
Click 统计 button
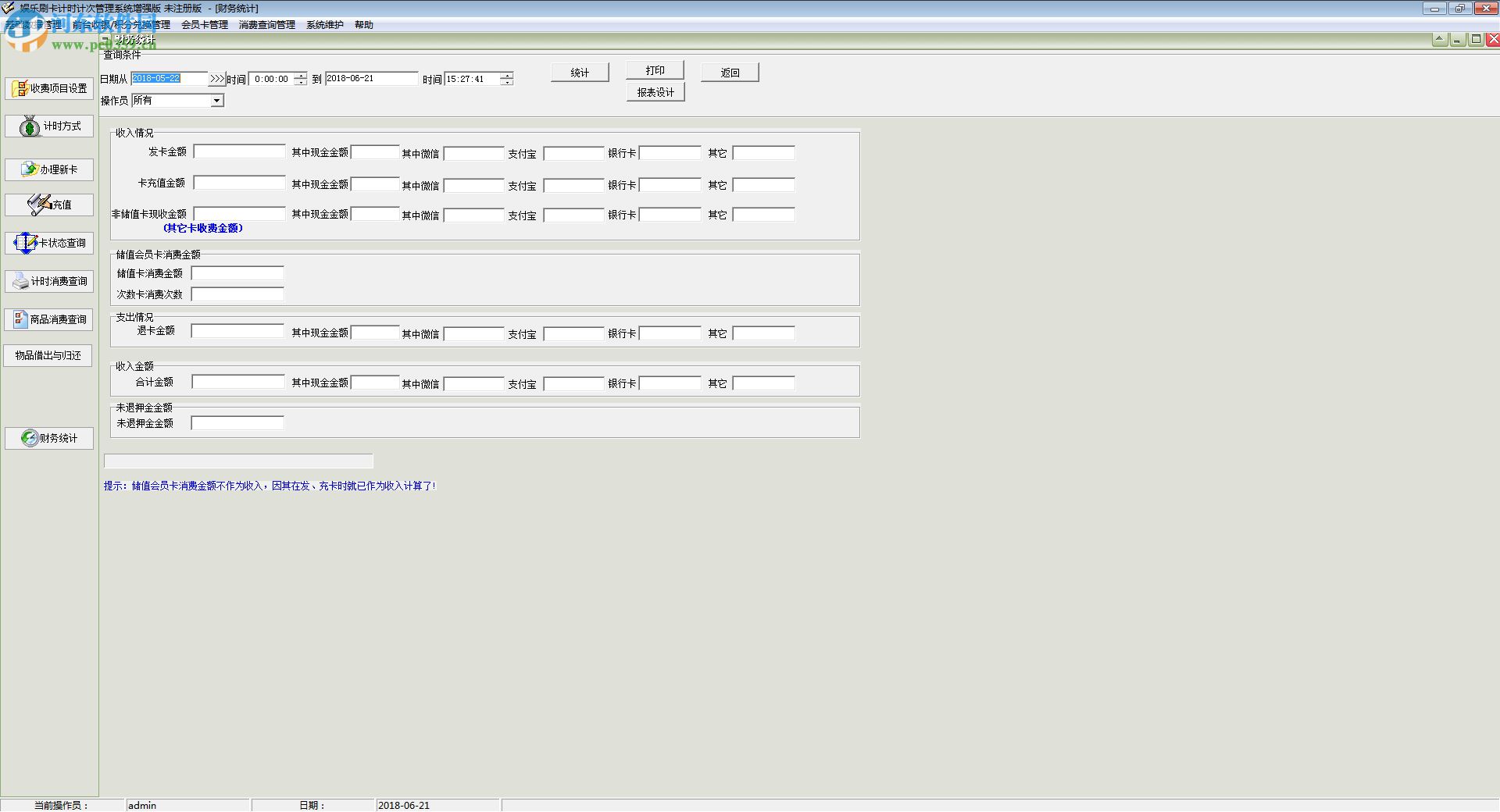pos(580,73)
